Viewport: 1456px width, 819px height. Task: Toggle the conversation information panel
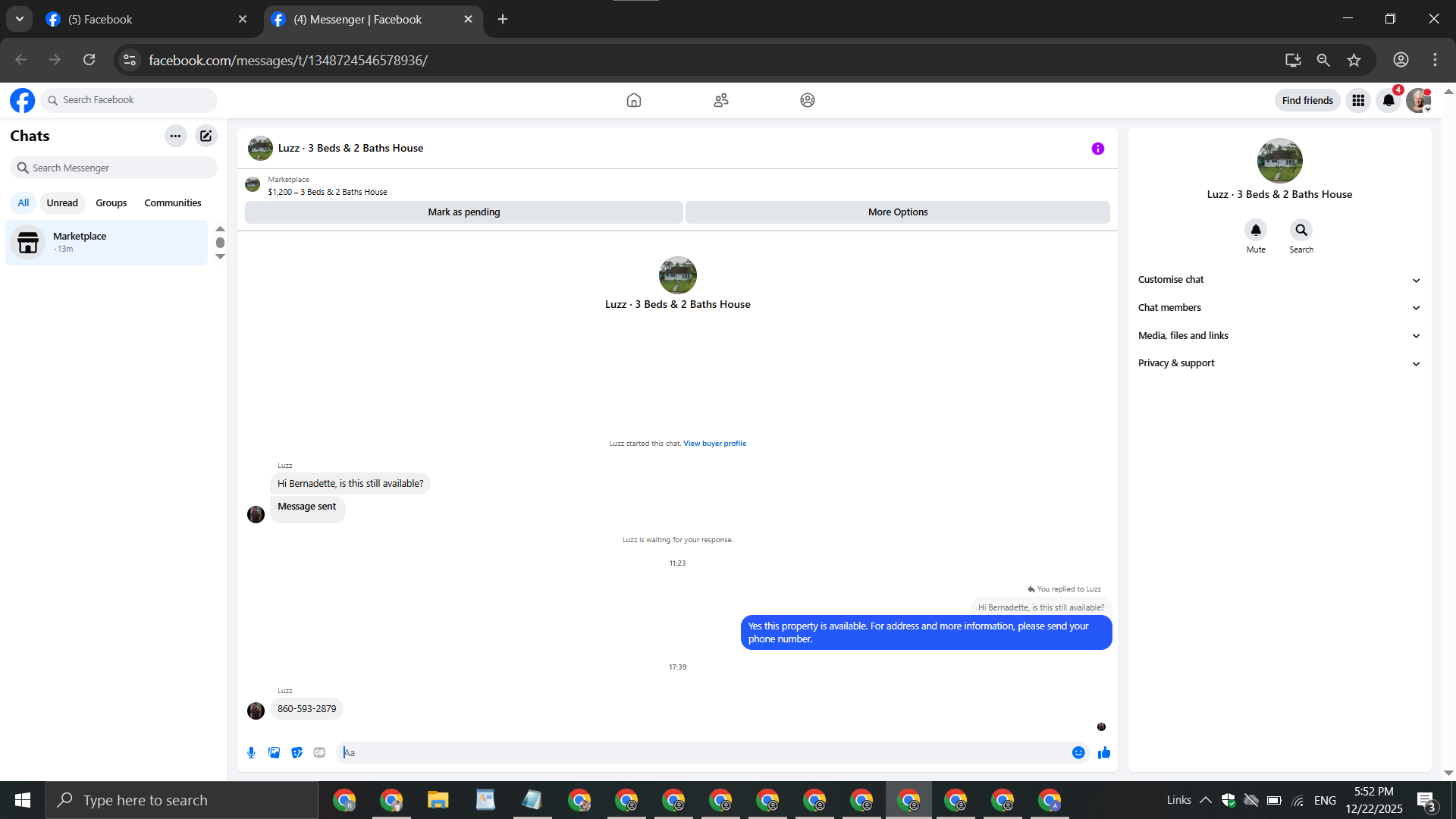1097,149
